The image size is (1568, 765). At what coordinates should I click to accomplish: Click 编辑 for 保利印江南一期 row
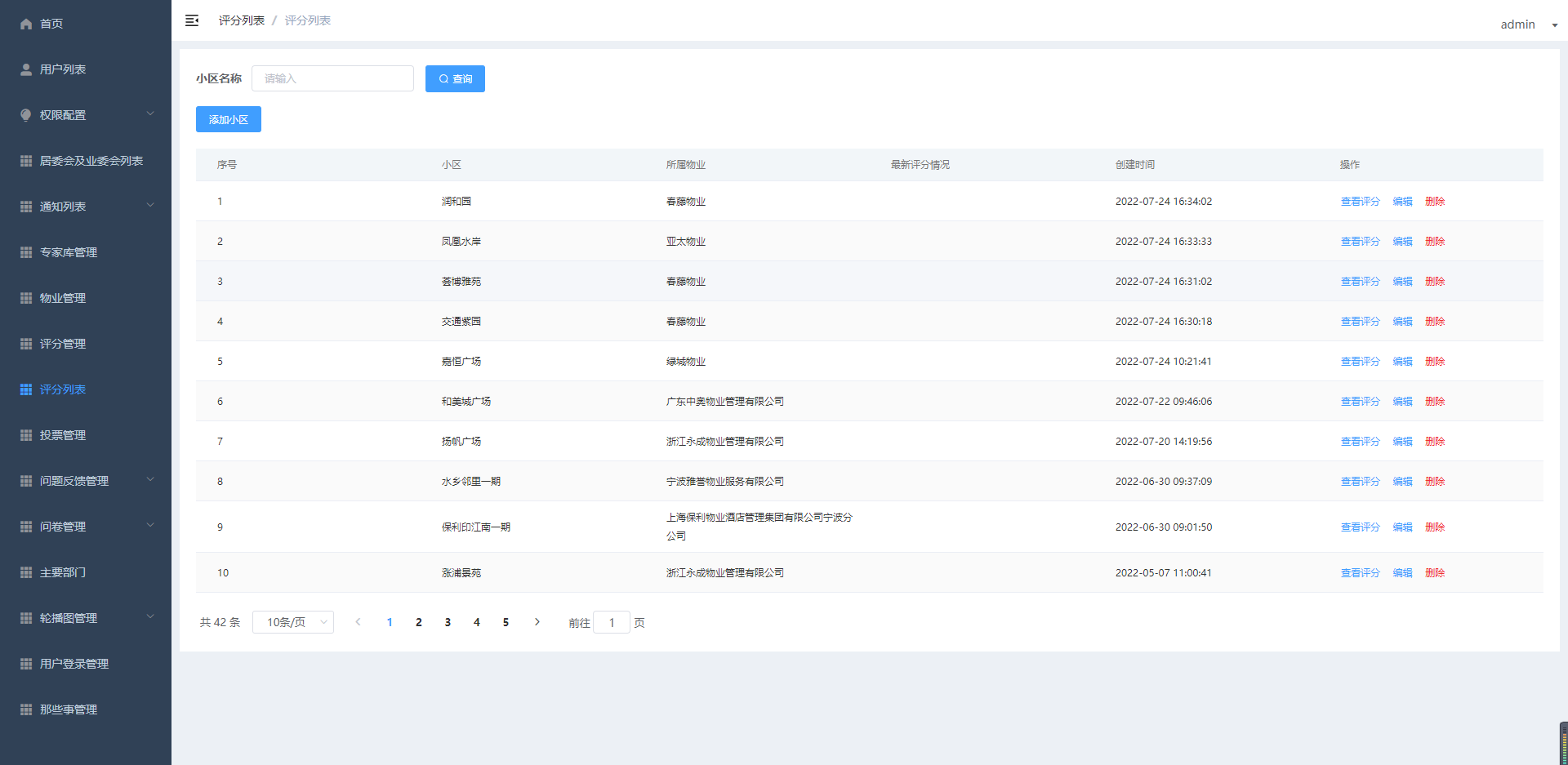tap(1402, 527)
